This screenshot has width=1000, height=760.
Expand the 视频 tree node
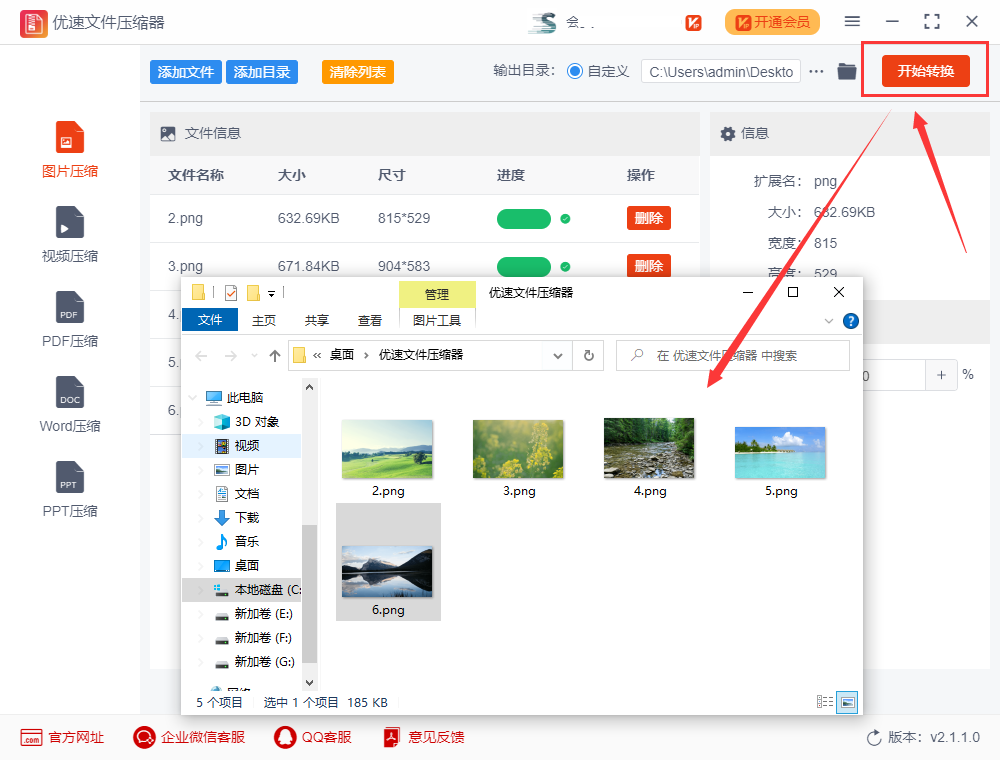[x=201, y=446]
